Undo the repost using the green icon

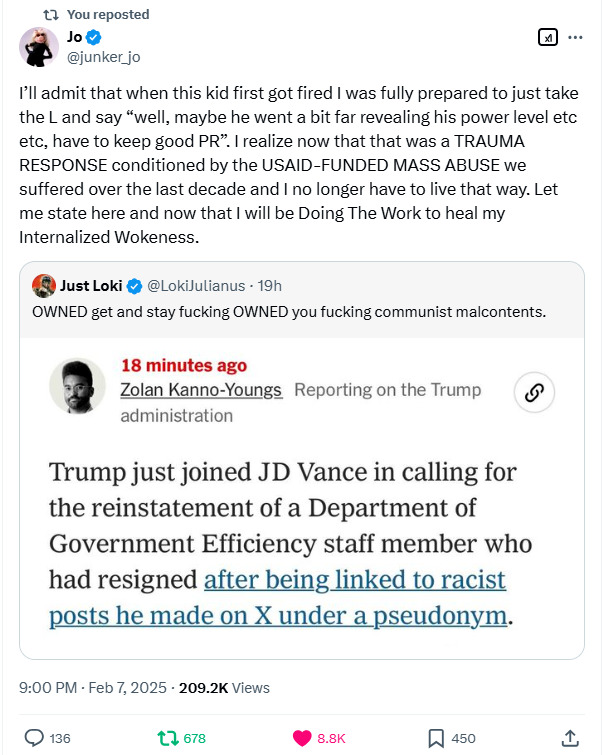click(168, 738)
